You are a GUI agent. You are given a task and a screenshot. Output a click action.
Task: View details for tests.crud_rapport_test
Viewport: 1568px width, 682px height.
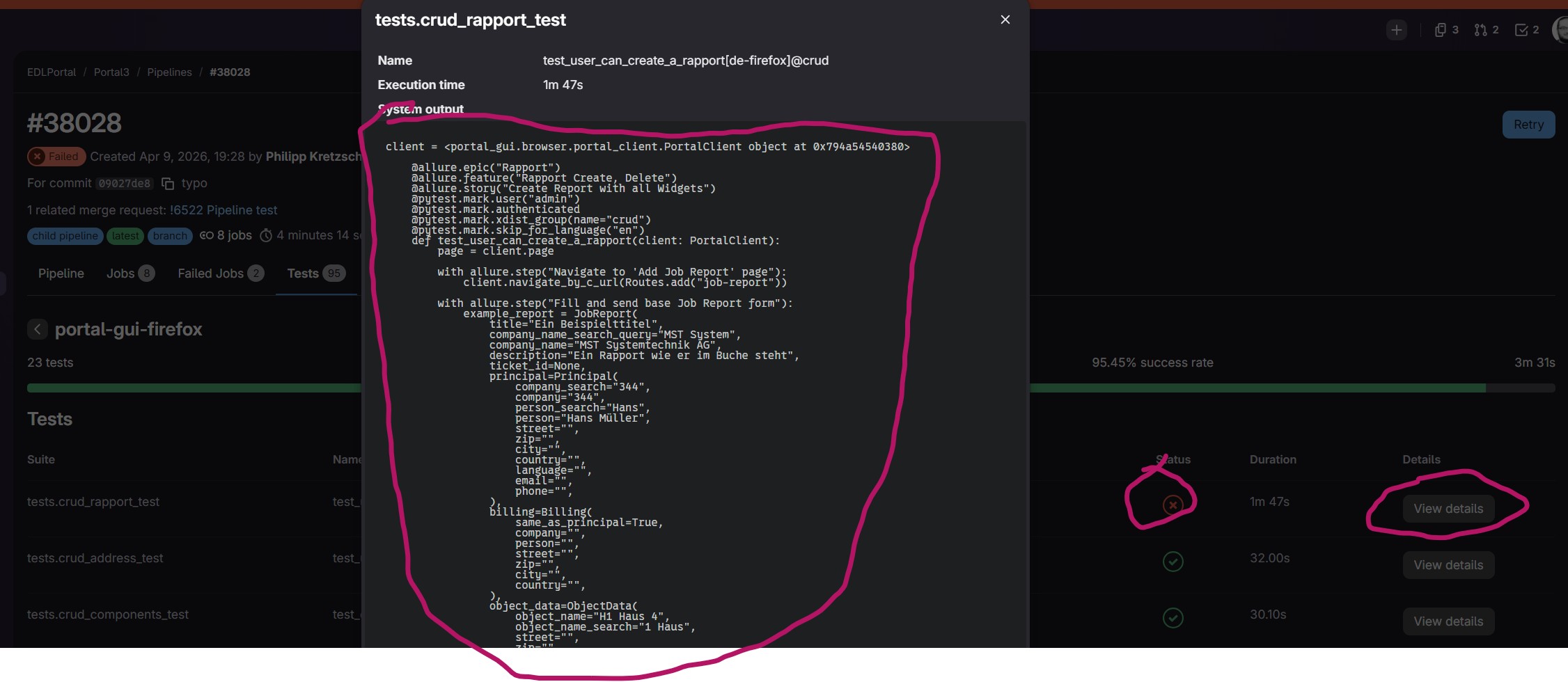1448,509
